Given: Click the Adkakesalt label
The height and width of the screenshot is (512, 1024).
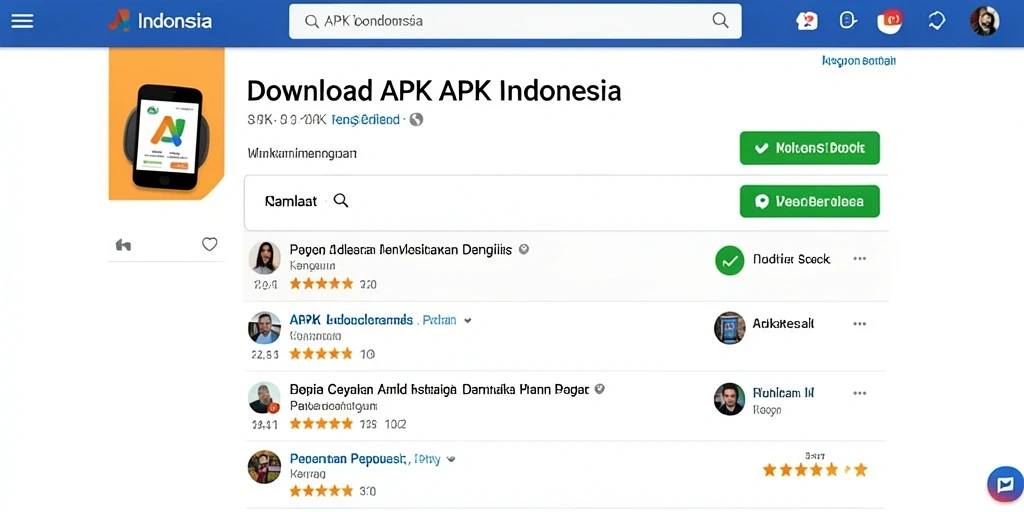Looking at the screenshot, I should click(x=783, y=323).
